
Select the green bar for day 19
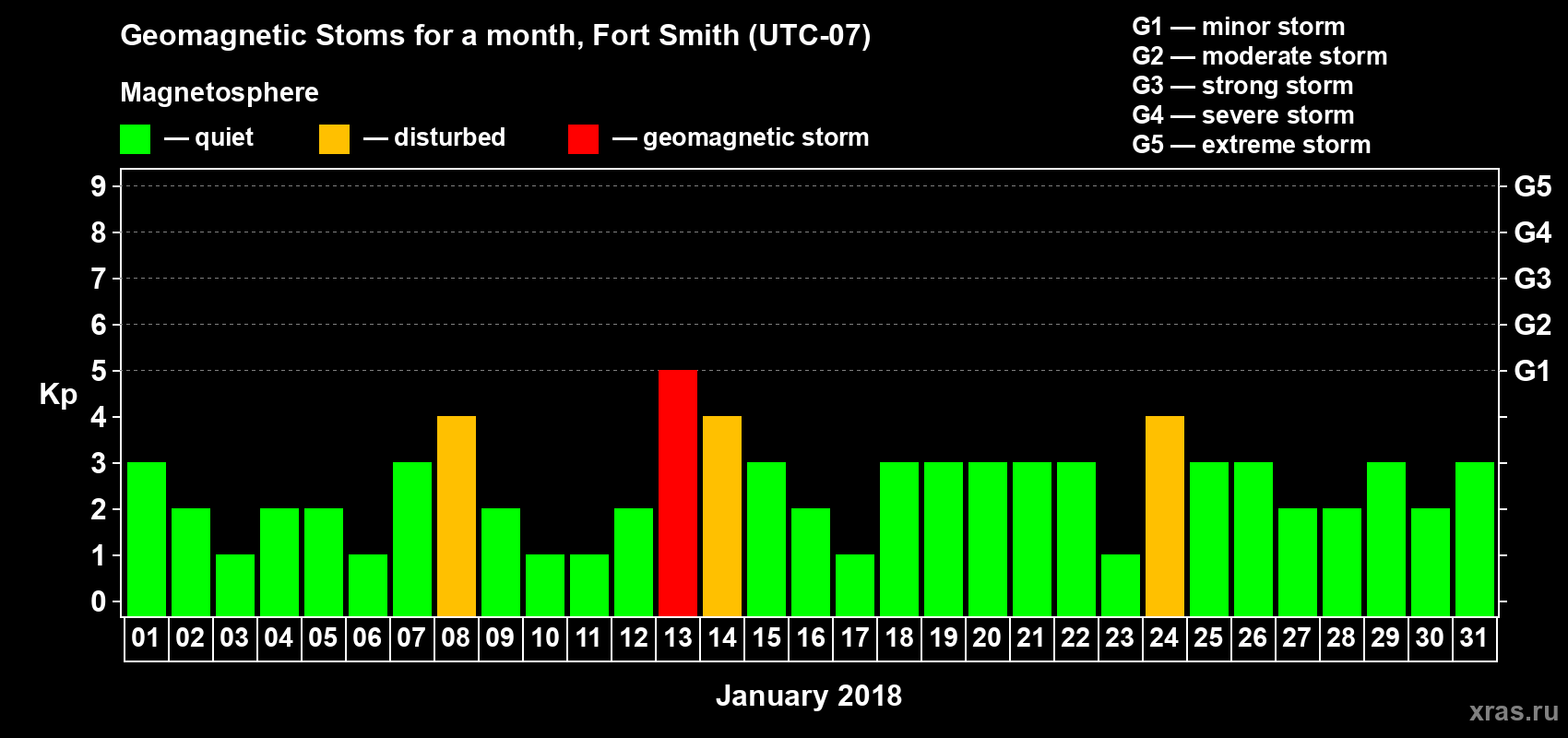(944, 539)
